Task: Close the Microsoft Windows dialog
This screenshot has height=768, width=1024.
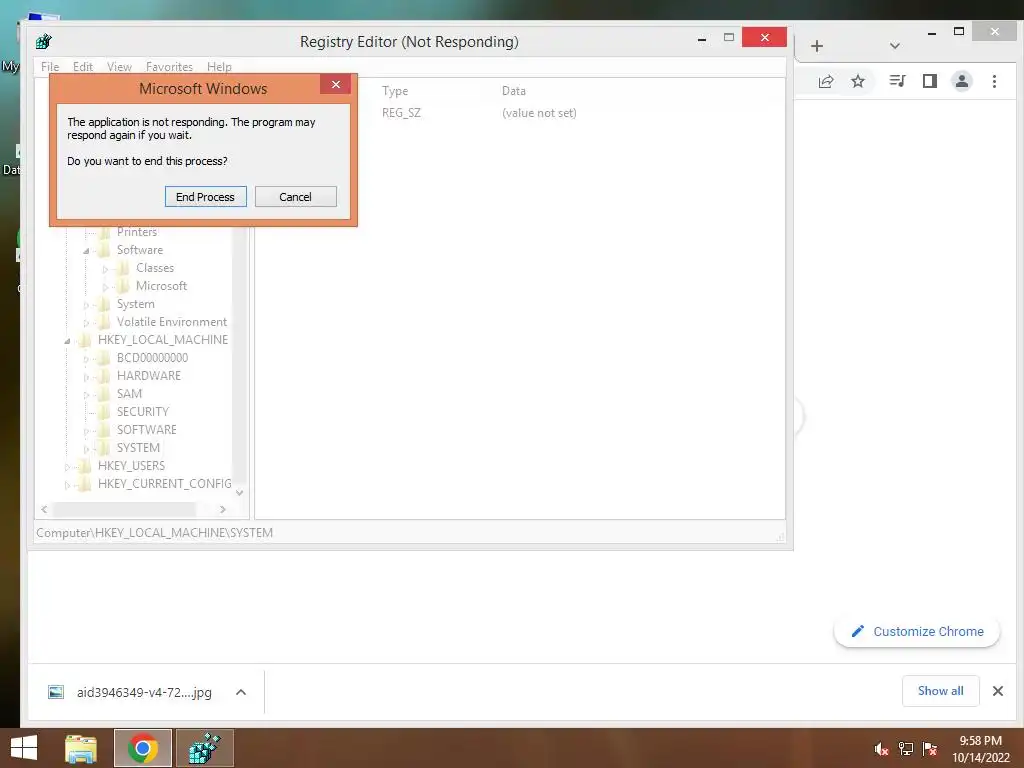Action: pyautogui.click(x=336, y=84)
